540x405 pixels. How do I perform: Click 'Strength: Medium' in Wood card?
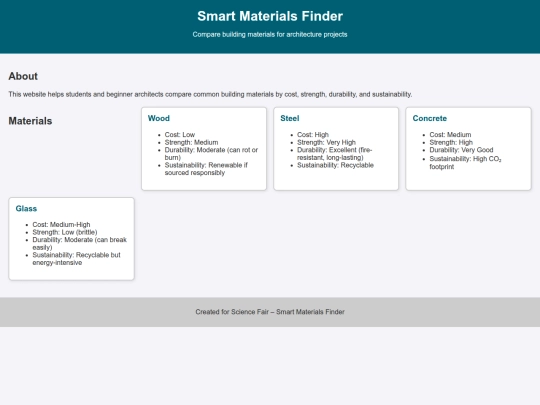[x=191, y=142]
